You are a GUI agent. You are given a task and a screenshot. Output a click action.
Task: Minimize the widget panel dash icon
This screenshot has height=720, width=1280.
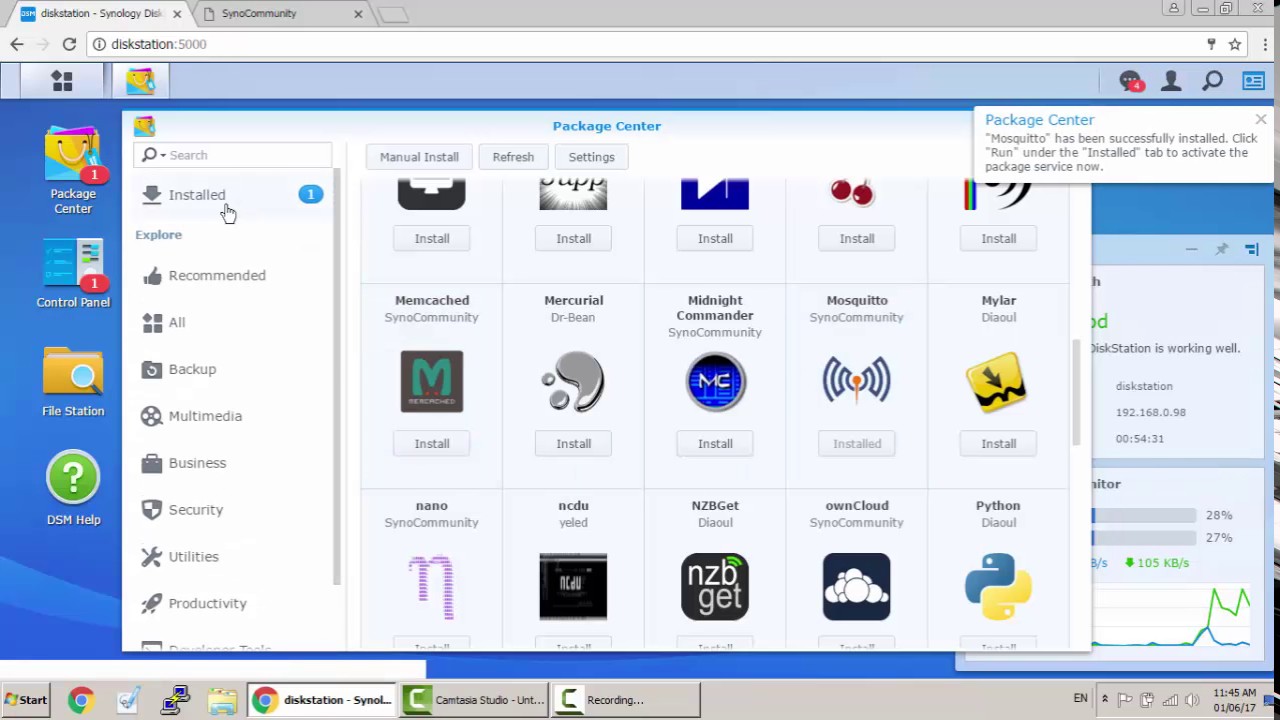[x=1191, y=249]
